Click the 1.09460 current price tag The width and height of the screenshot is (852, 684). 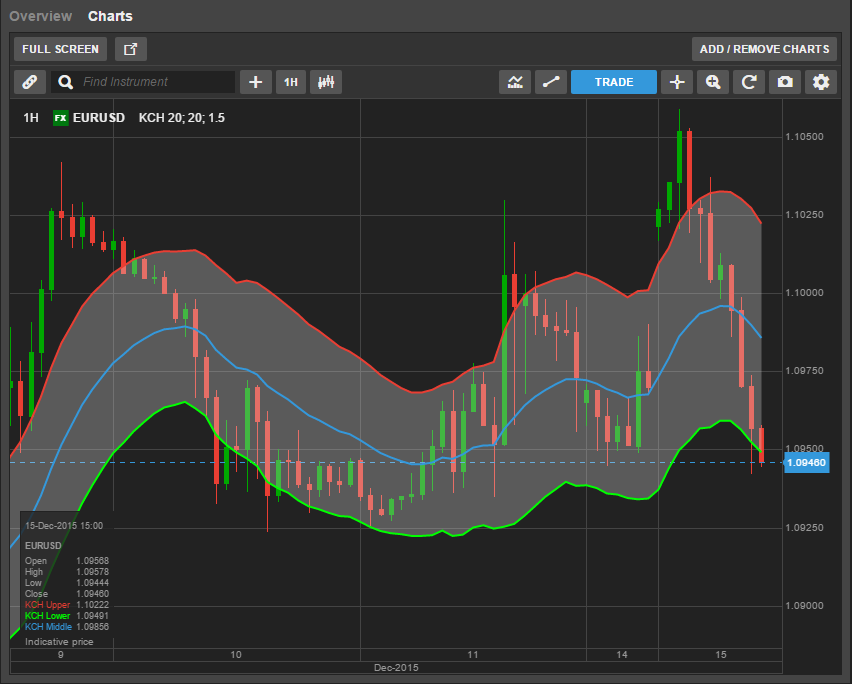coord(806,463)
